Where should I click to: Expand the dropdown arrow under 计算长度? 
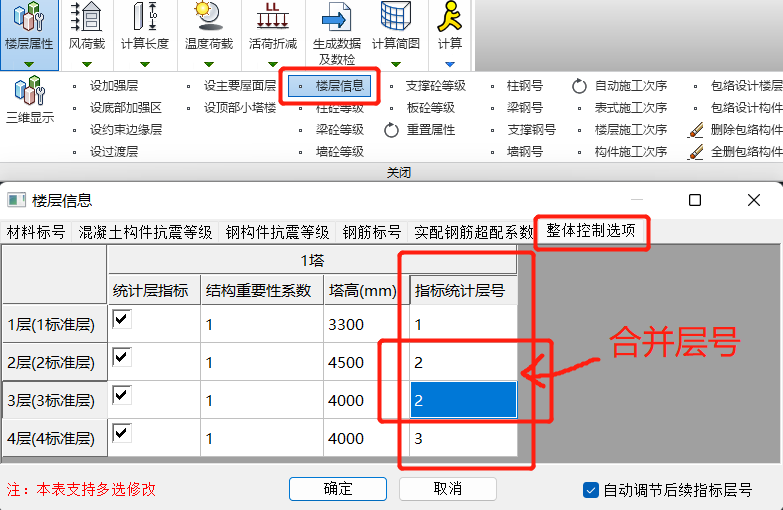[145, 64]
